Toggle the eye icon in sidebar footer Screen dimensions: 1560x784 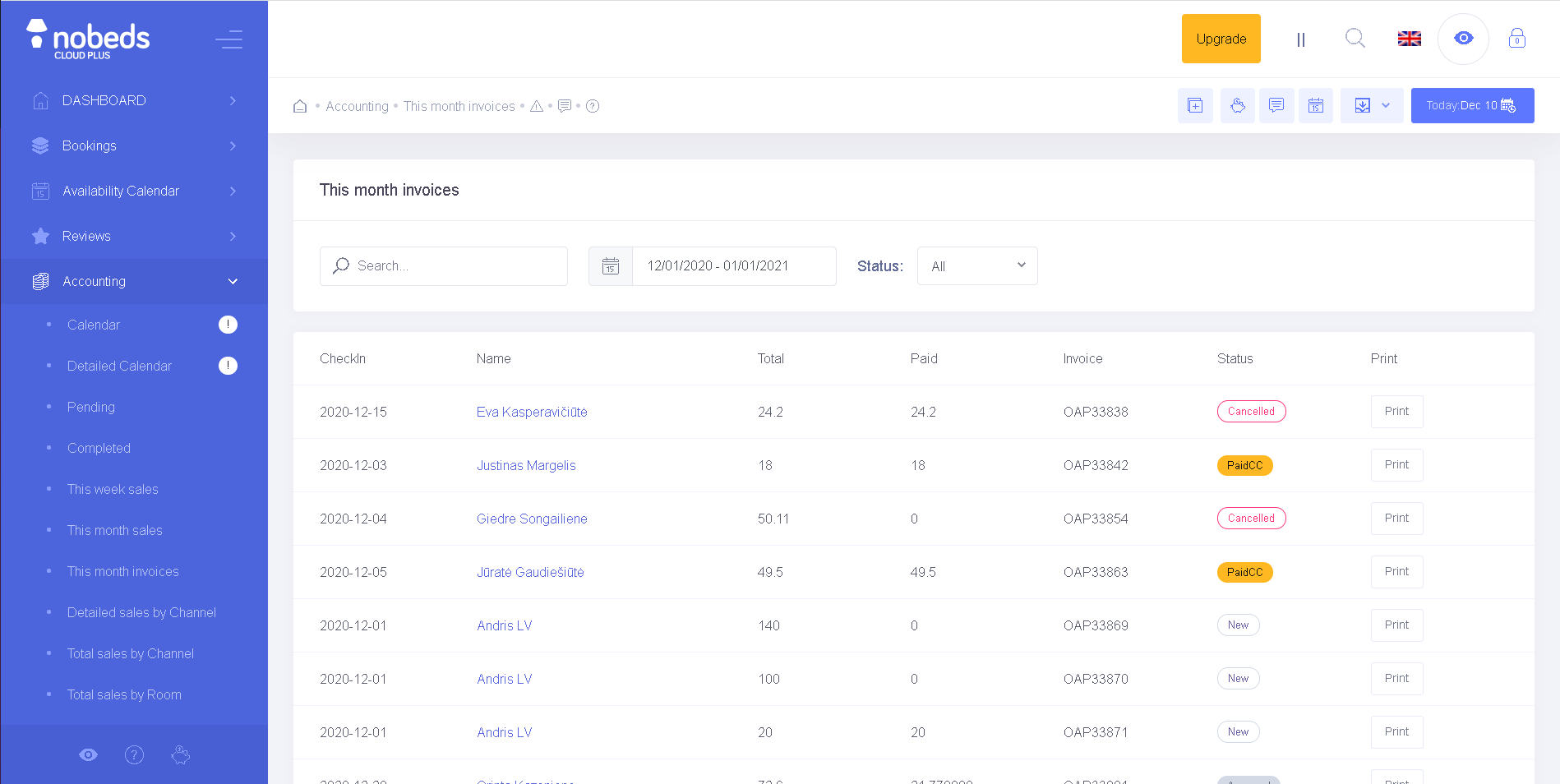click(x=88, y=754)
